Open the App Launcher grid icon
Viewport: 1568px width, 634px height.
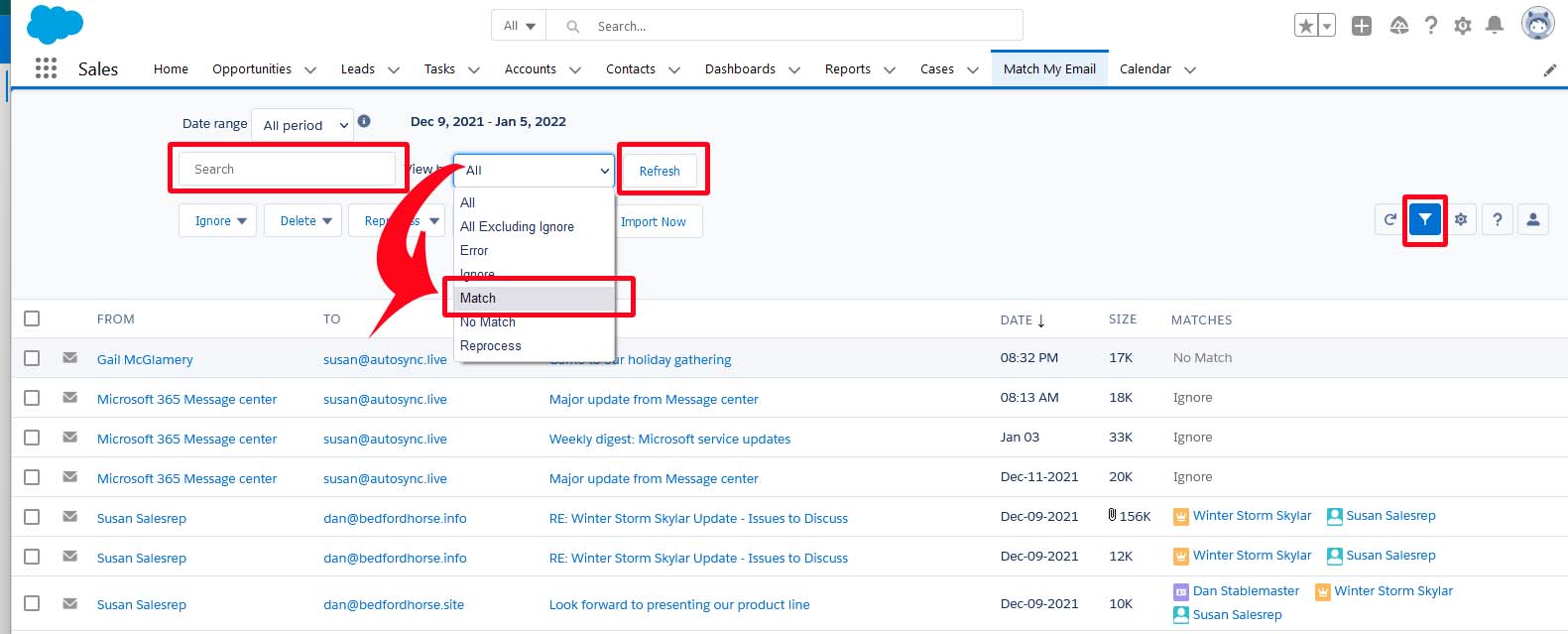point(46,68)
